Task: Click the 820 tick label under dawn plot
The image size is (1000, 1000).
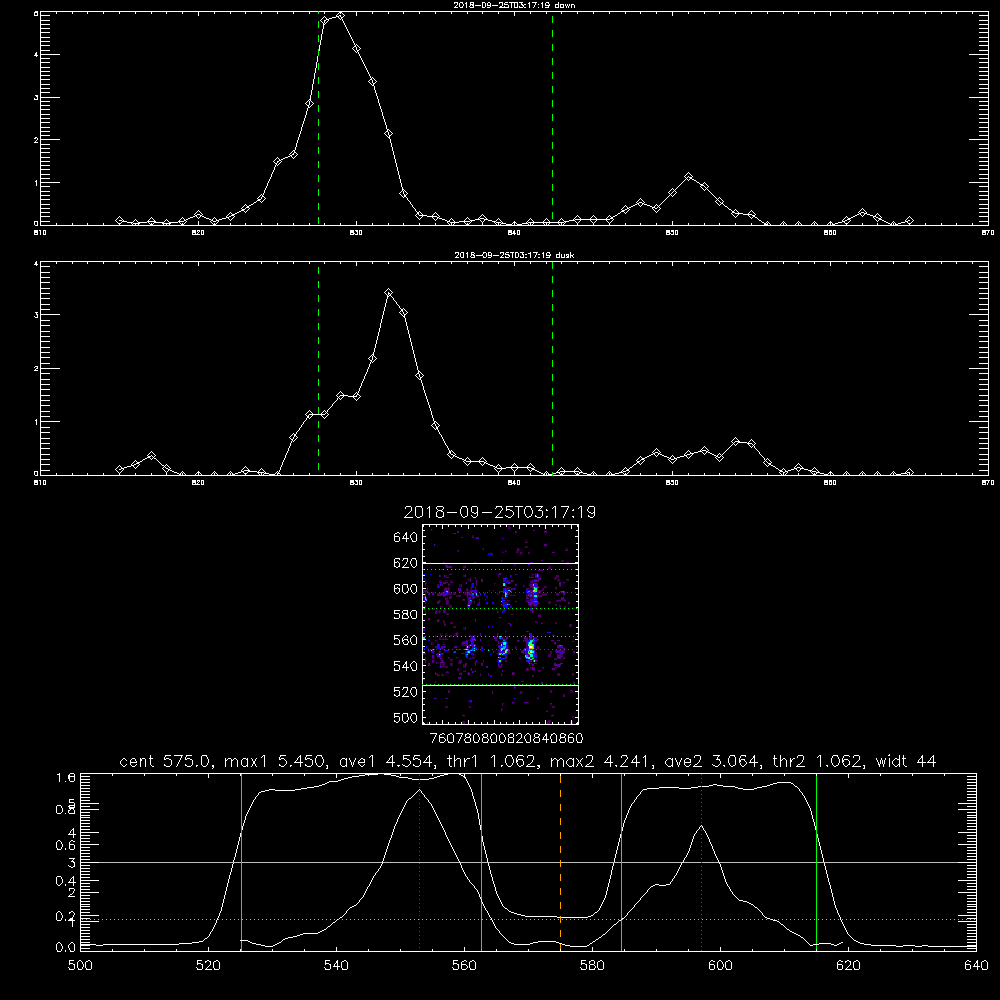Action: [198, 233]
